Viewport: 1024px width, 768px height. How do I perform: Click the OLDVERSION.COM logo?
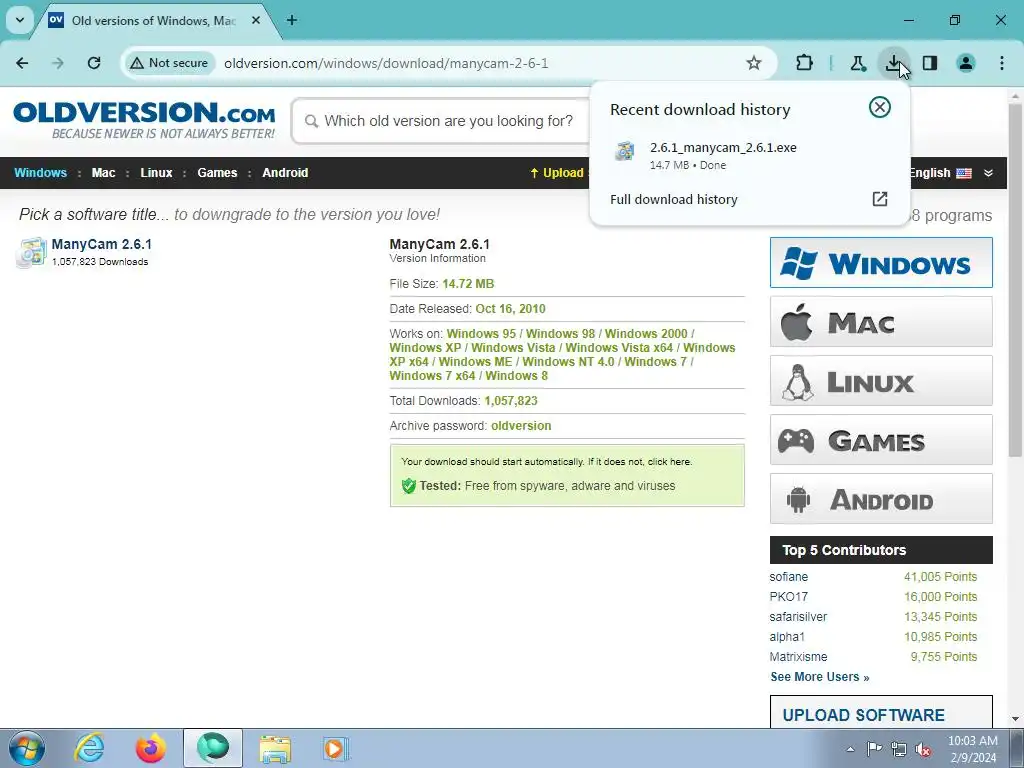click(144, 120)
